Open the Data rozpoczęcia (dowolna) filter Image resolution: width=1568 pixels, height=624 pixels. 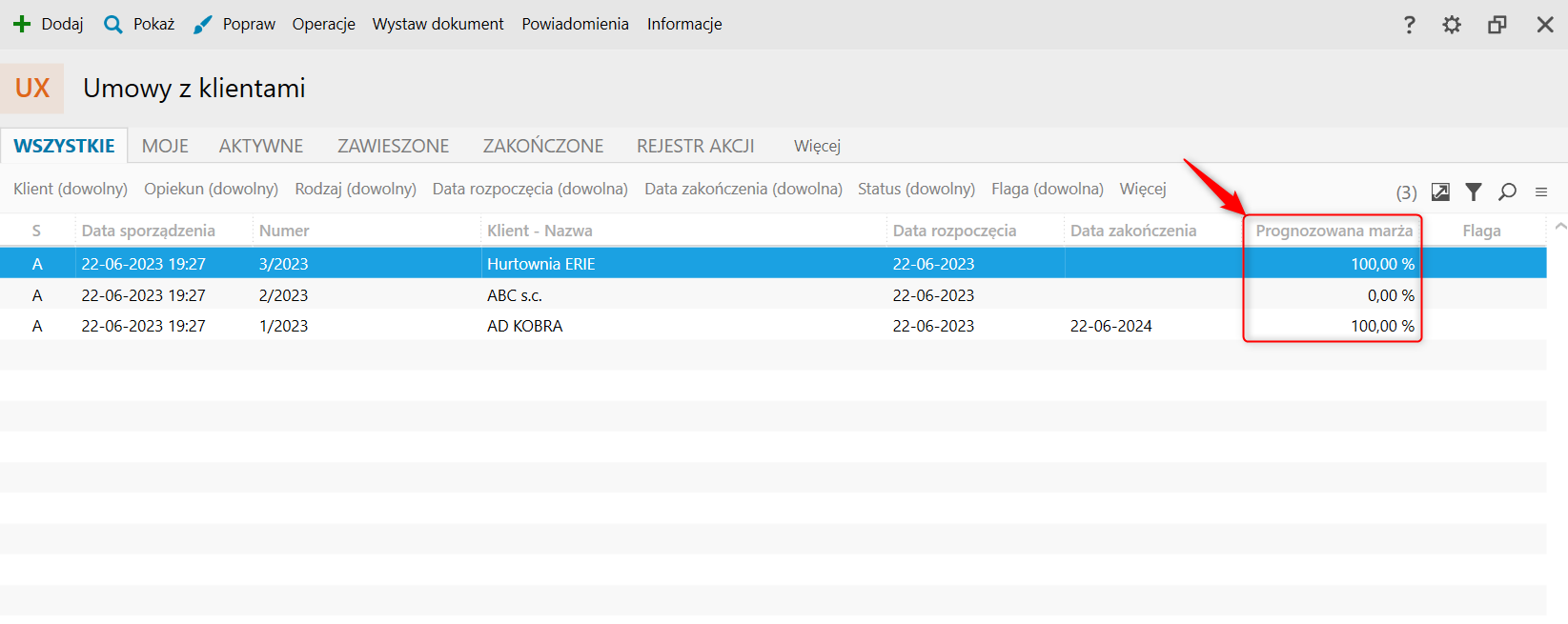pos(530,189)
